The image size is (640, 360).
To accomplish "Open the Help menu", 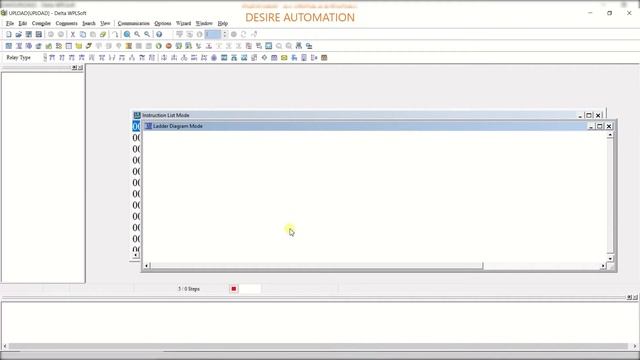I will 222,23.
